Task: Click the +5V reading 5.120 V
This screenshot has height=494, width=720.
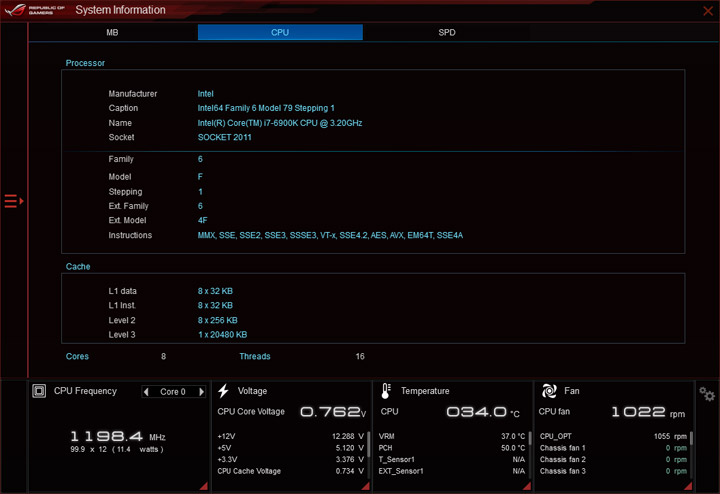Action: point(349,448)
